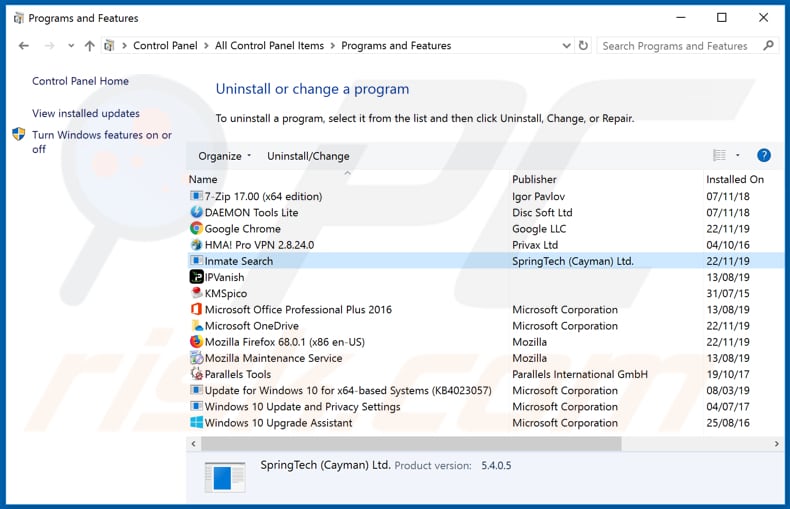Click the search magnifier icon
790x509 pixels.
(x=768, y=46)
